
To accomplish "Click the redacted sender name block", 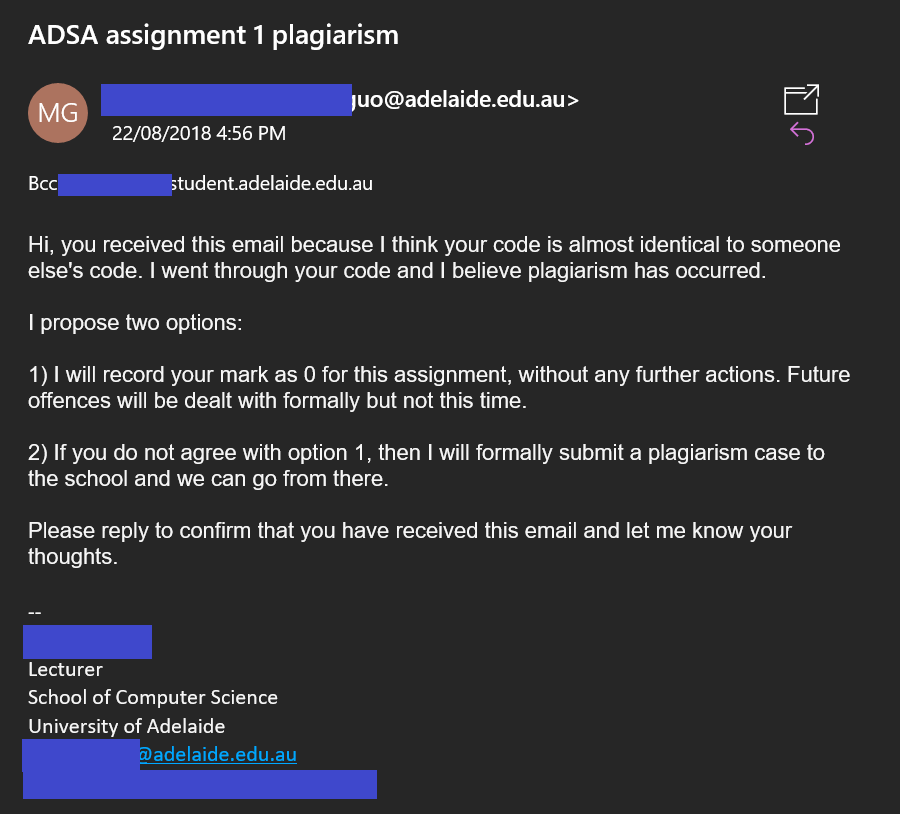I will click(226, 100).
